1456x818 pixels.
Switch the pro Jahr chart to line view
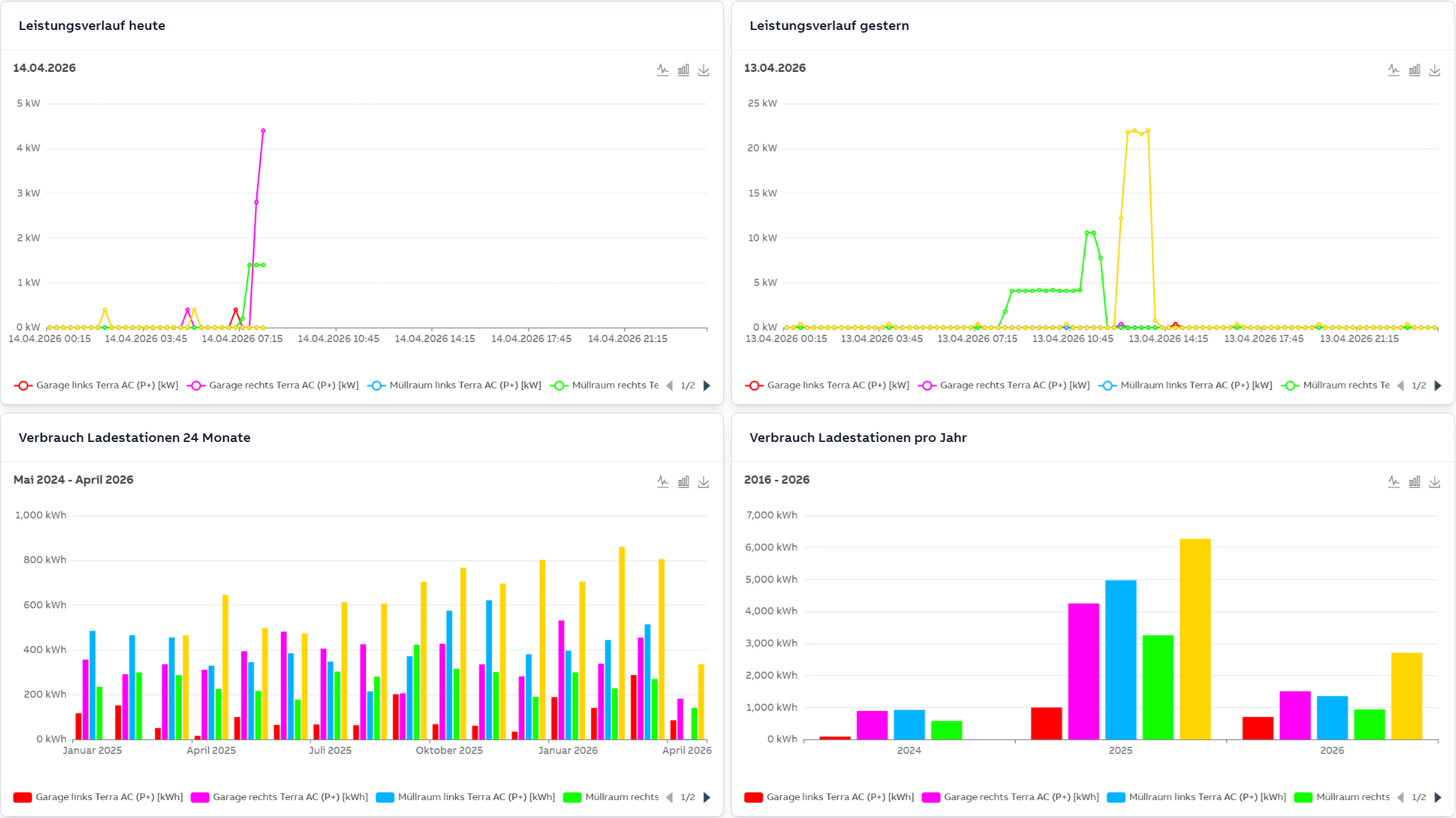pos(1393,482)
